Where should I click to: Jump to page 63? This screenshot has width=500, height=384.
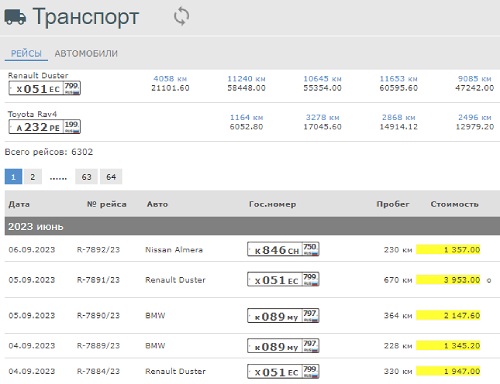[x=86, y=177]
